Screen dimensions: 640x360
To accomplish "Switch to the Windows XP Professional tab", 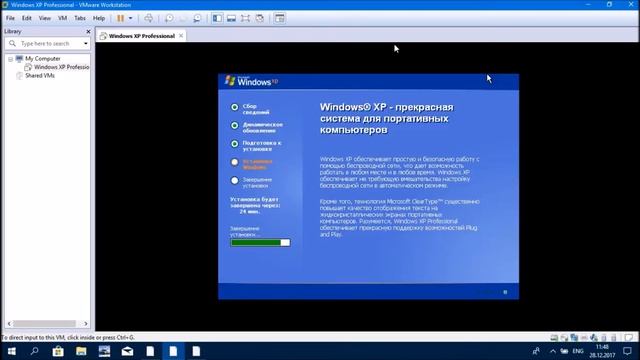I will point(141,36).
